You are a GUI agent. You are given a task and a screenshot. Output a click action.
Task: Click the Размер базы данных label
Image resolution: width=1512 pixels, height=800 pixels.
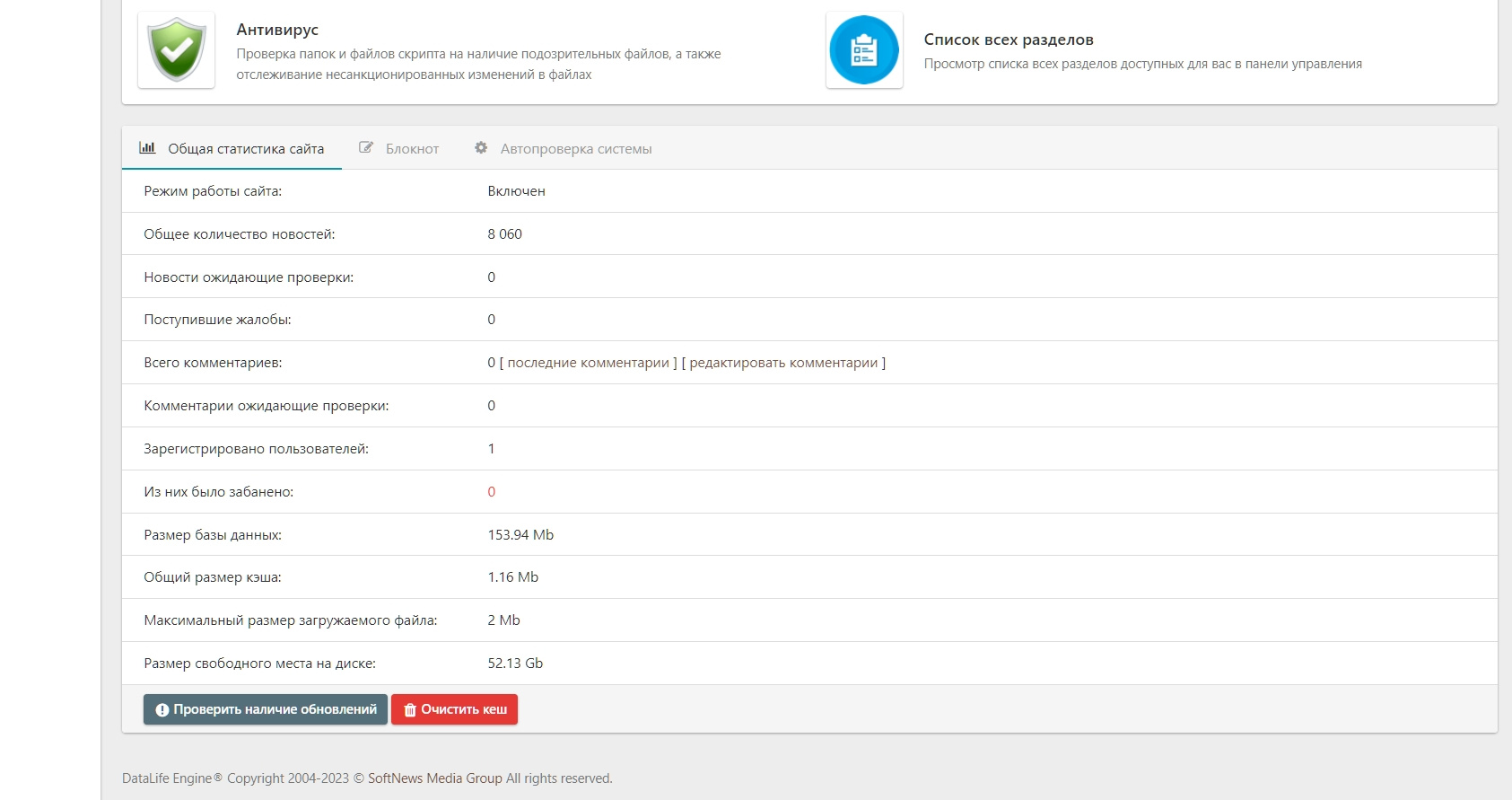tap(213, 535)
